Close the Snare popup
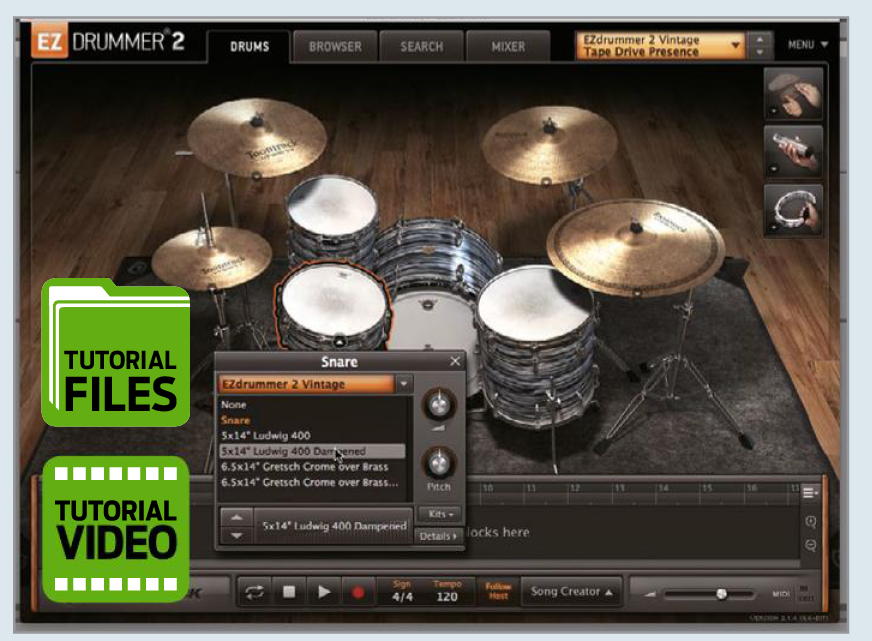872x641 pixels. pyautogui.click(x=455, y=361)
